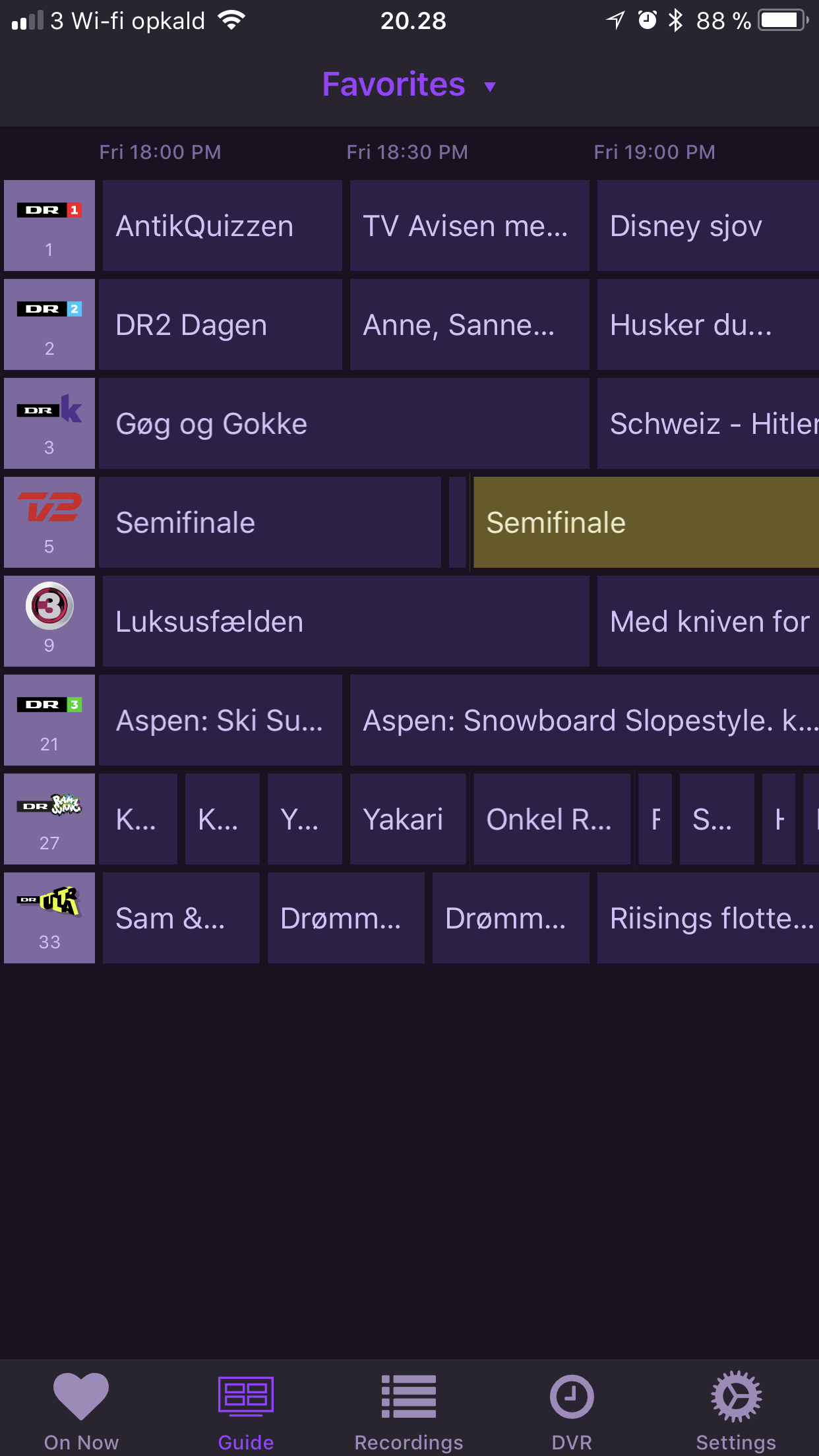Select the AntikQuizzen program

point(222,226)
